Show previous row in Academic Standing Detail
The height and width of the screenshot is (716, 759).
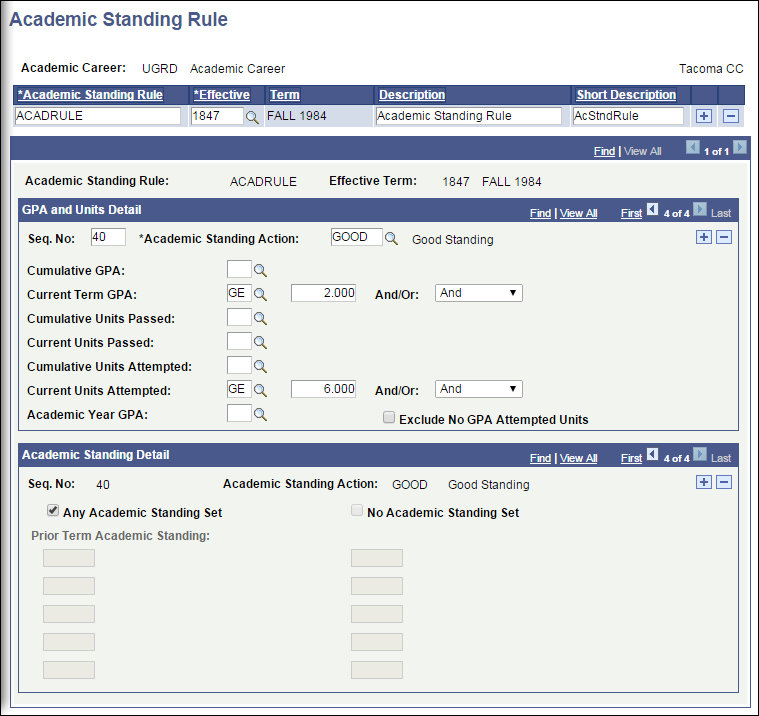[653, 454]
